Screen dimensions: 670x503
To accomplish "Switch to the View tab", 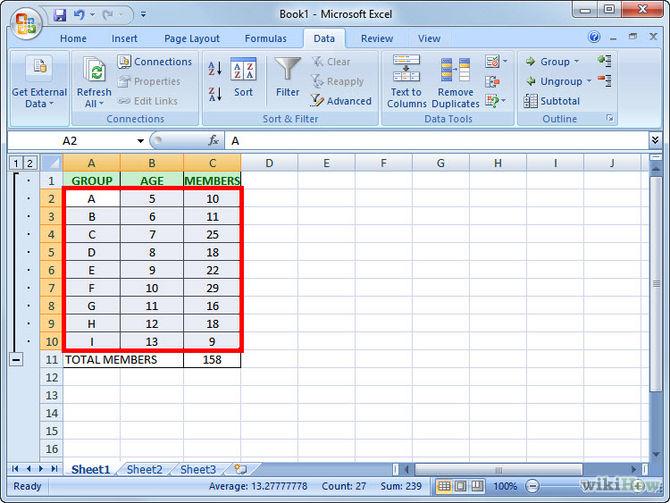I will tap(429, 38).
